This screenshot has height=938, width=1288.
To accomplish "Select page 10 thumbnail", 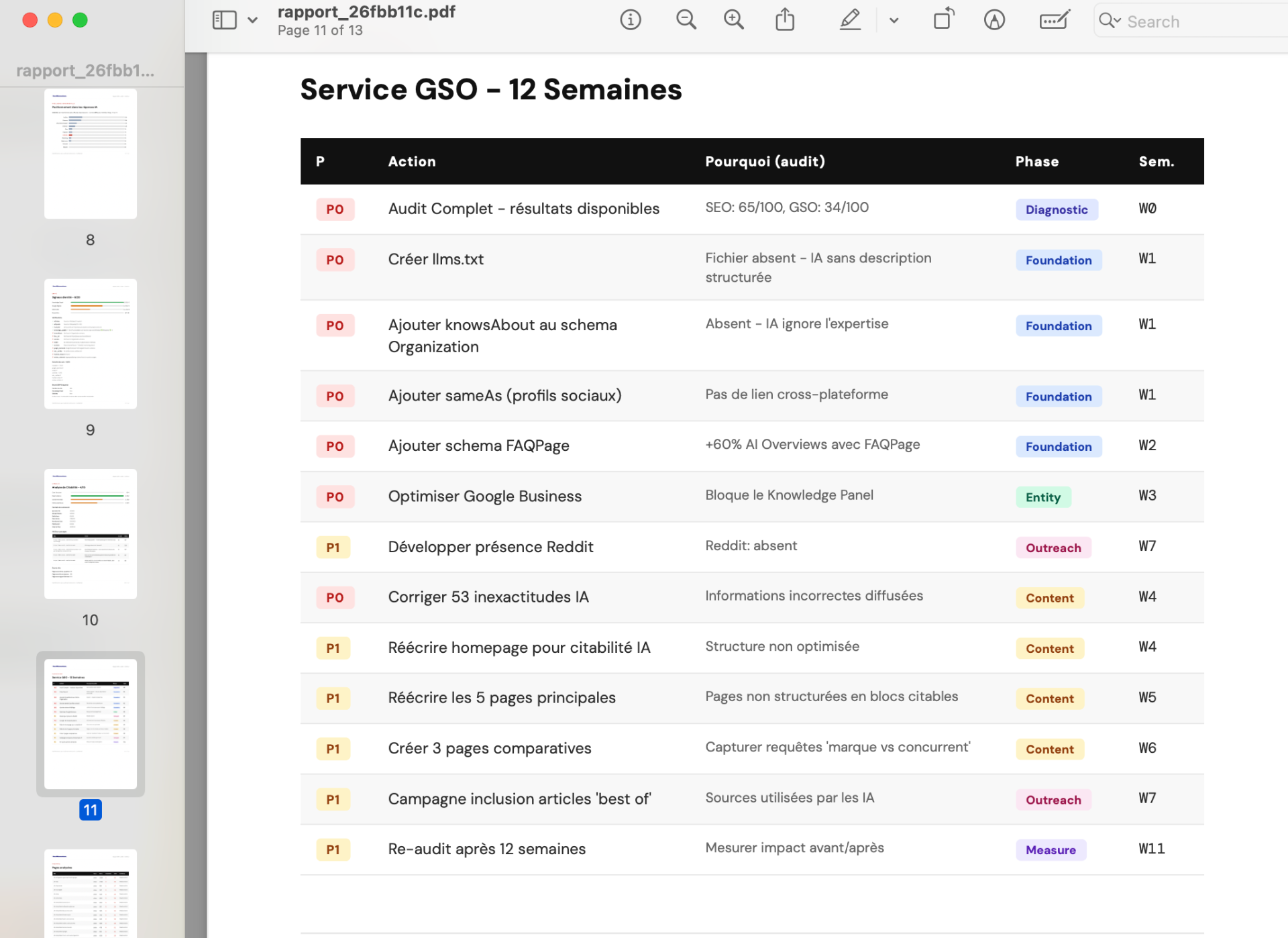I will (x=91, y=534).
